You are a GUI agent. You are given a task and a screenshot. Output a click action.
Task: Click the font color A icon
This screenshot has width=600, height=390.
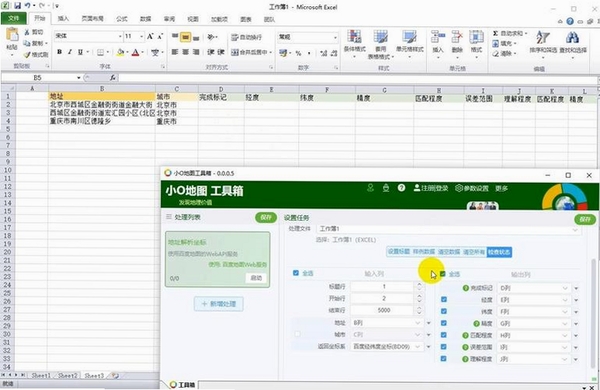(x=135, y=52)
